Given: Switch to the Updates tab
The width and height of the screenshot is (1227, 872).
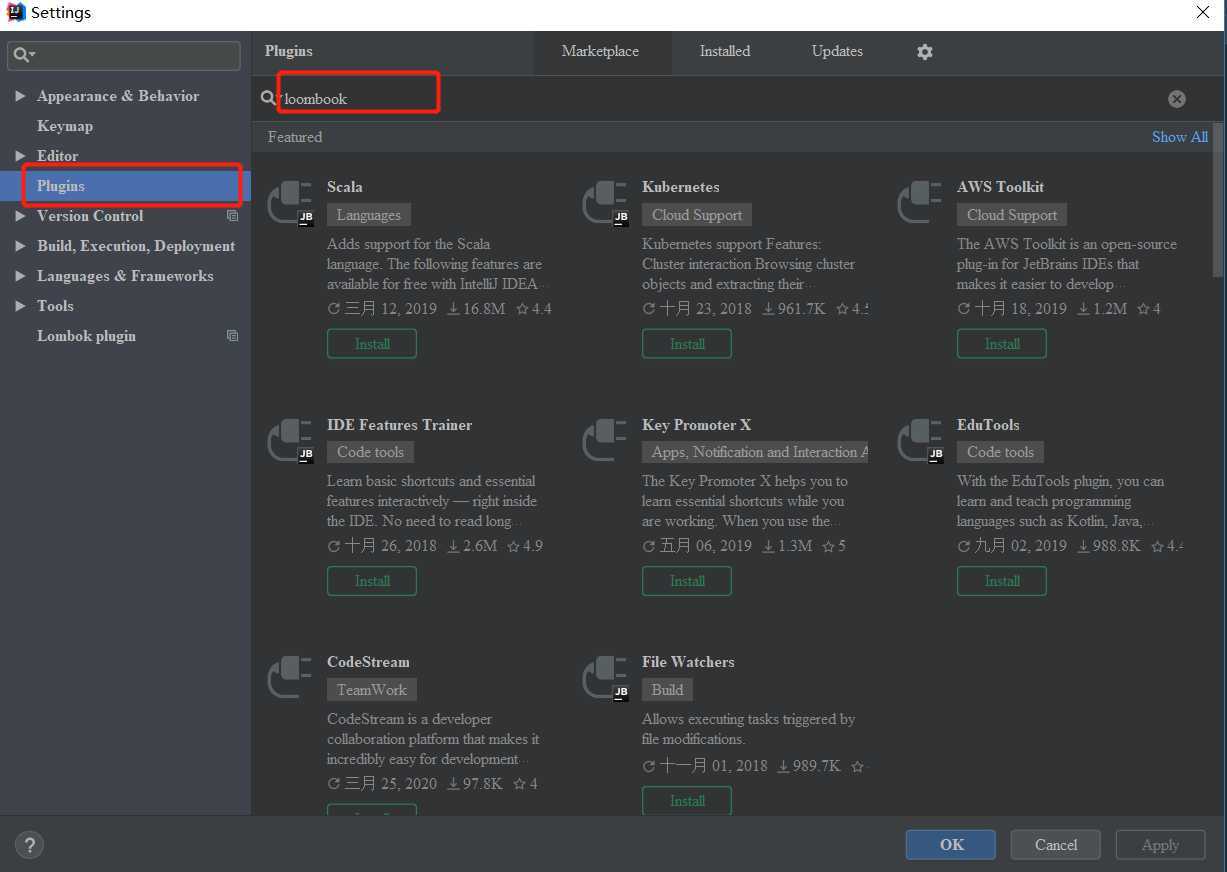Looking at the screenshot, I should 837,52.
